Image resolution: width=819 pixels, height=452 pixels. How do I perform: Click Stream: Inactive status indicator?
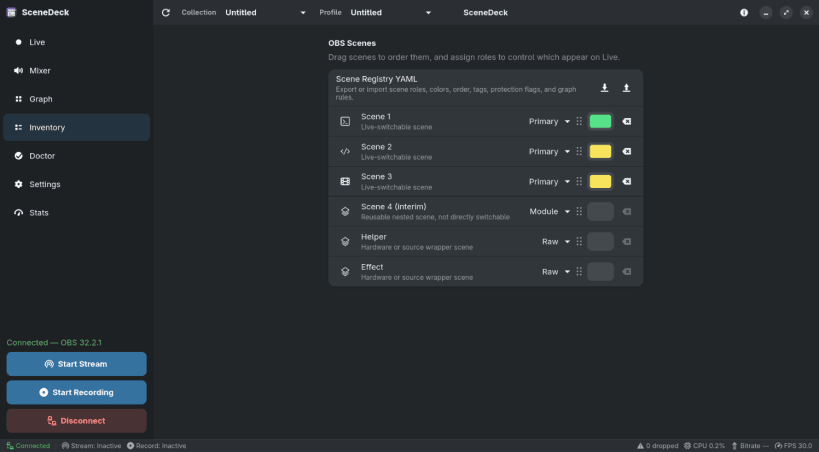(x=91, y=446)
